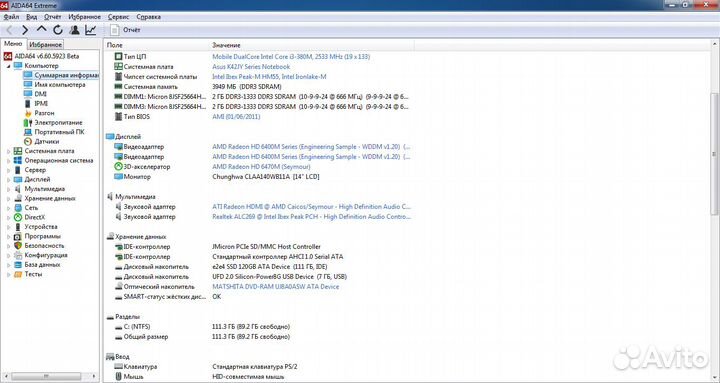Screen dimensions: 720x383
Task: Expand the Операционная система tree node
Action: click(x=8, y=161)
